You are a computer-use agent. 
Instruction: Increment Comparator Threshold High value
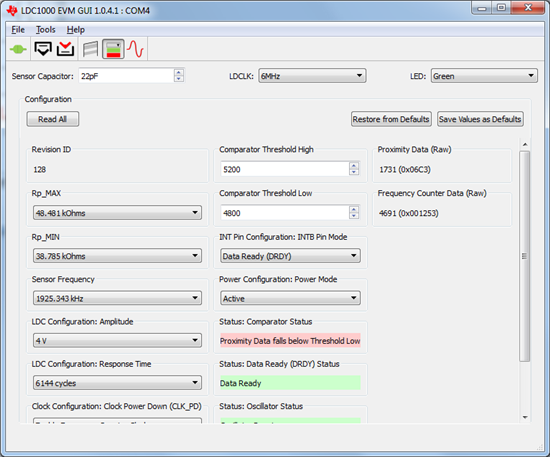(x=354, y=166)
